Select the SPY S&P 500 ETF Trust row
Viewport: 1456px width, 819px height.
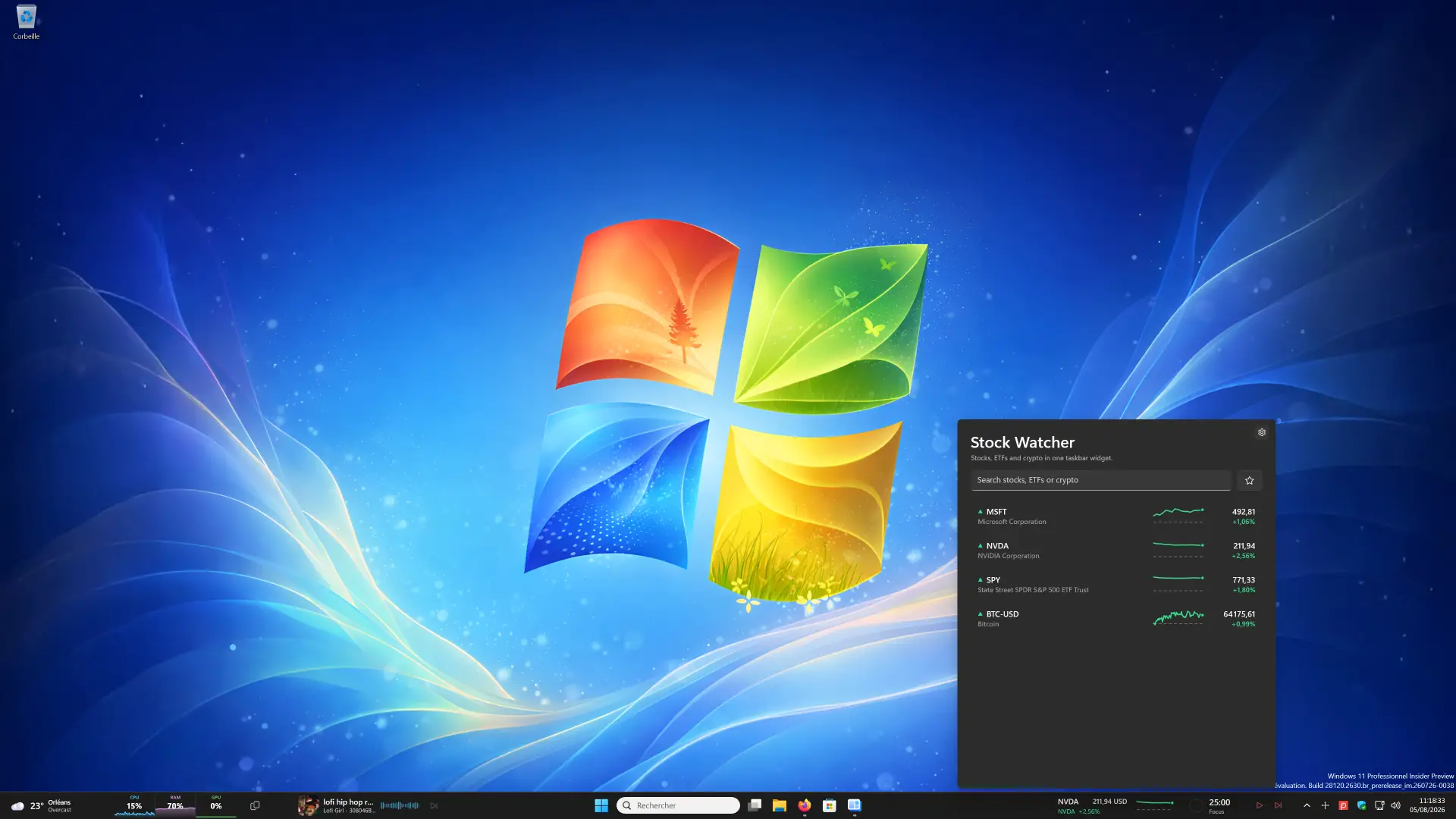tap(1116, 585)
